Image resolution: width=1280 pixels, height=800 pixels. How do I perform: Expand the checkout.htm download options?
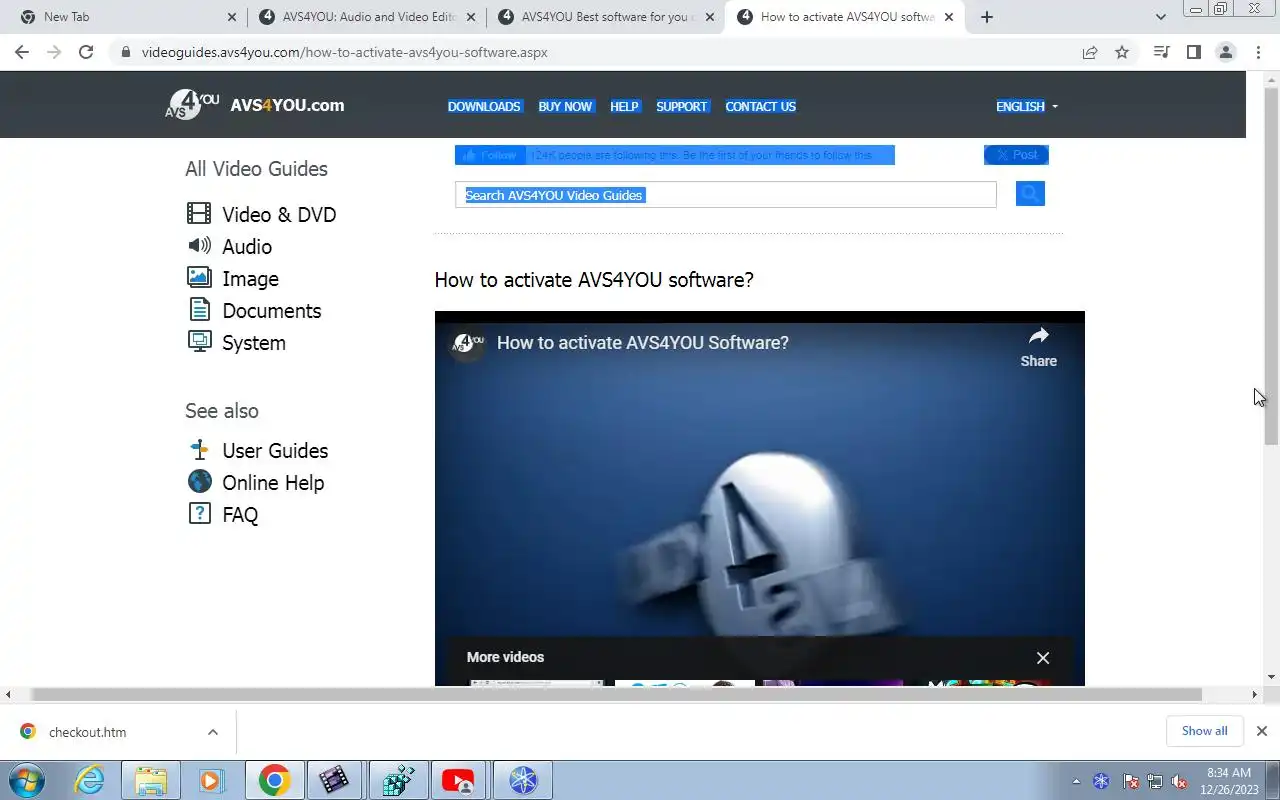212,732
